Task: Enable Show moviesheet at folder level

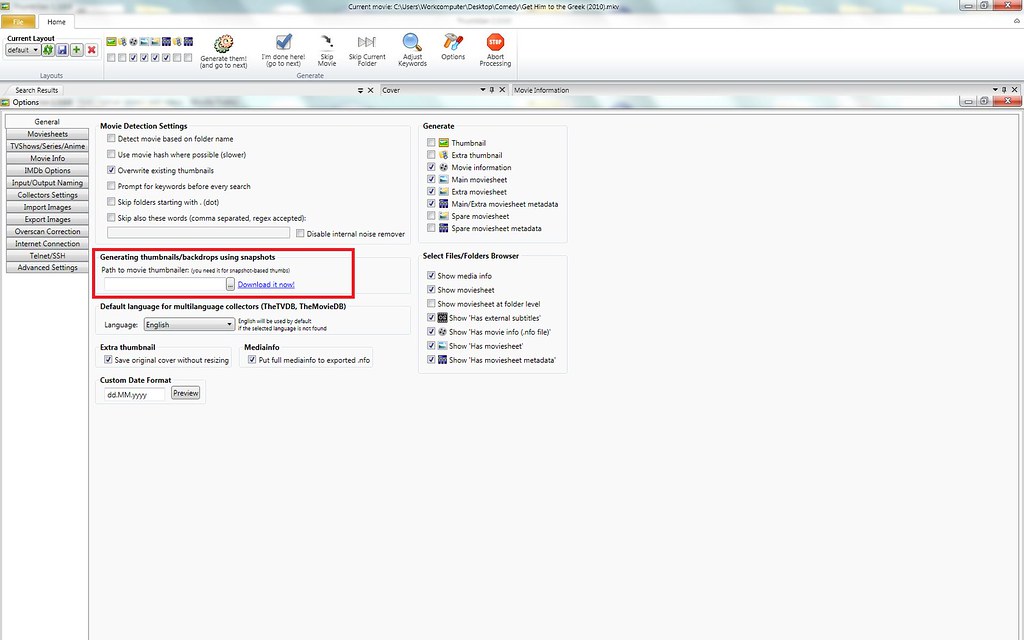Action: click(x=431, y=304)
